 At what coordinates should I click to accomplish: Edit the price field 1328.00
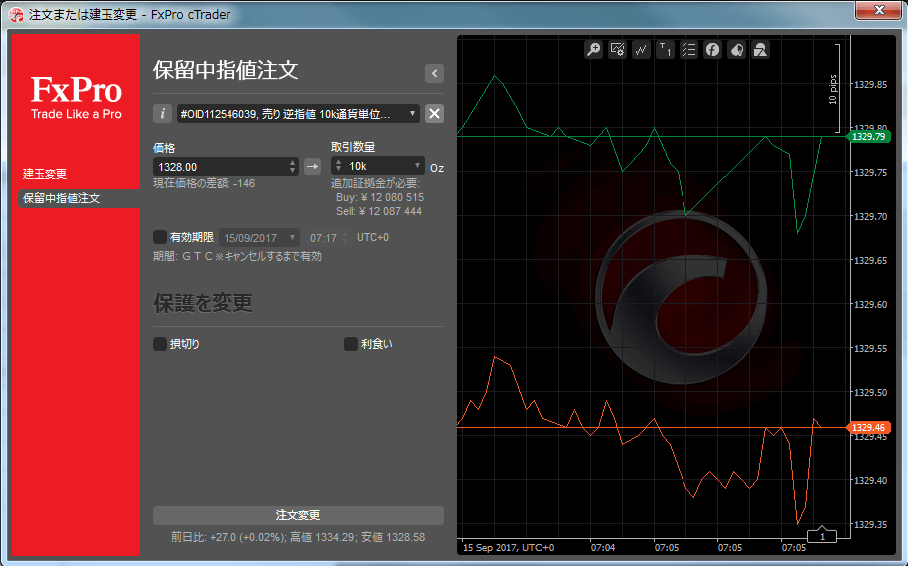click(x=221, y=167)
